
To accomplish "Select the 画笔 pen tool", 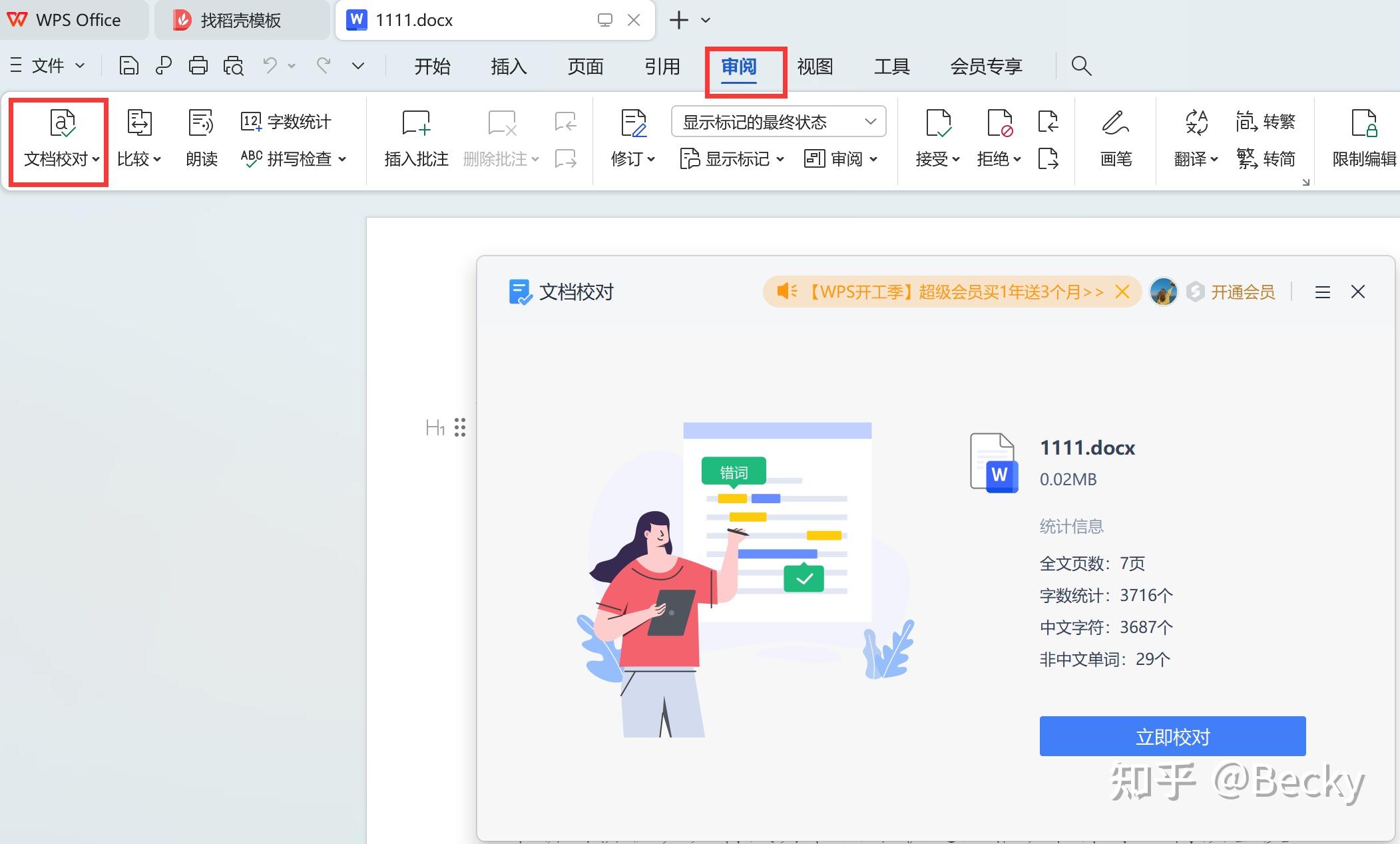I will point(1116,140).
